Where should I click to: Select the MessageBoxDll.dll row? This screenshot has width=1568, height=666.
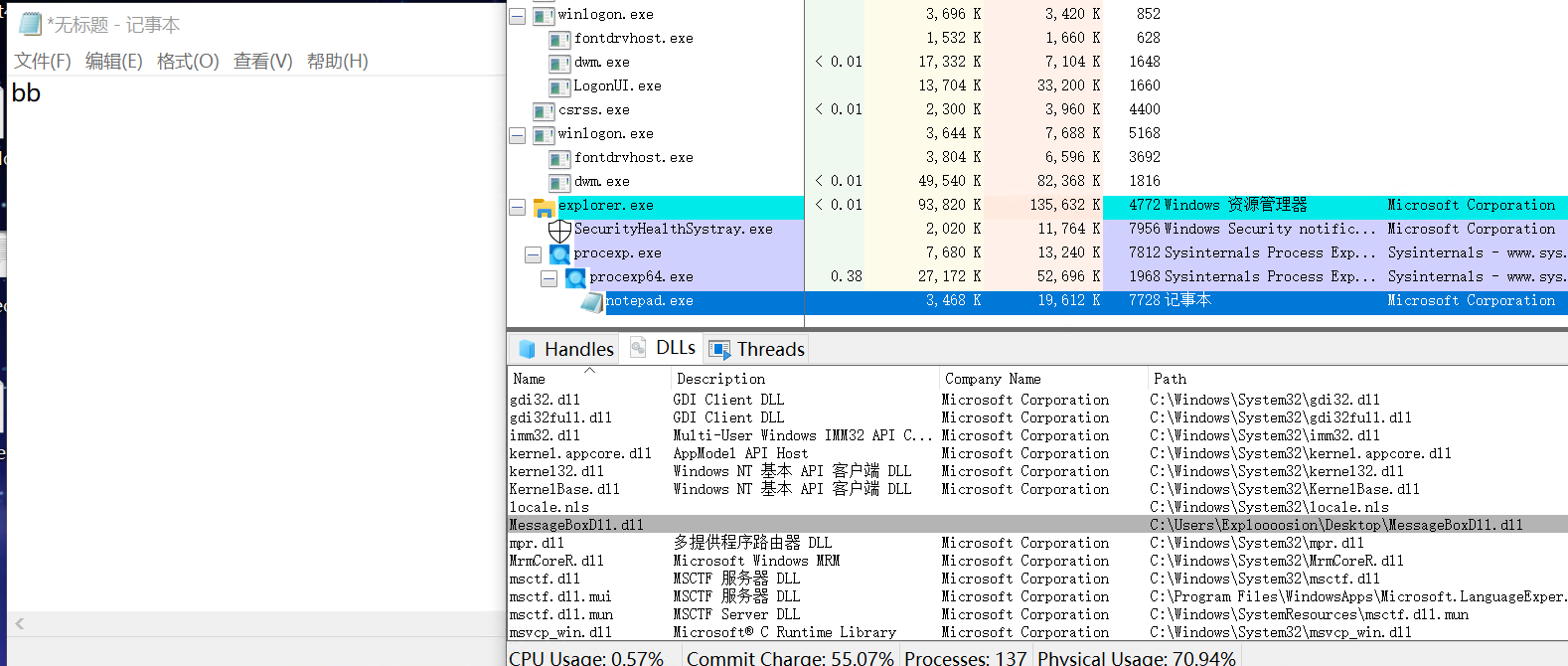(x=576, y=525)
